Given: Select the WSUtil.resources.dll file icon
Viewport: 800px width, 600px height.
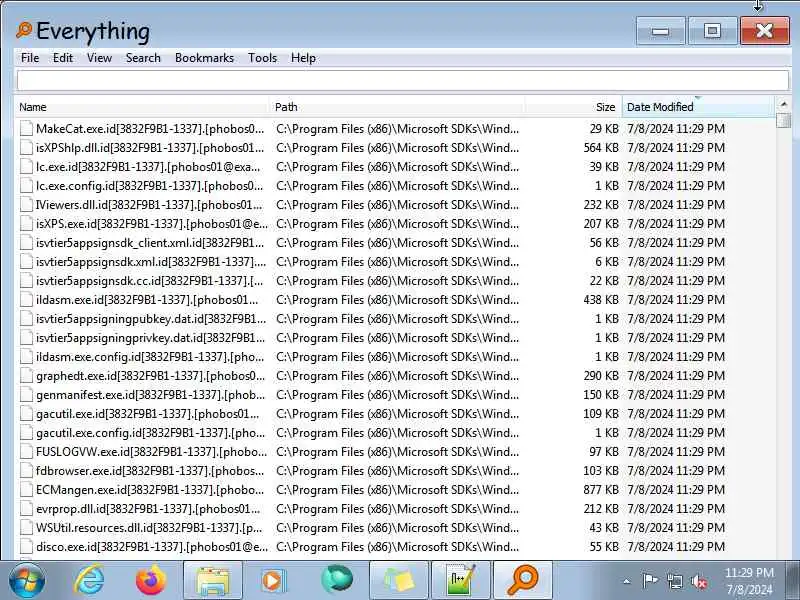Looking at the screenshot, I should pos(26,528).
